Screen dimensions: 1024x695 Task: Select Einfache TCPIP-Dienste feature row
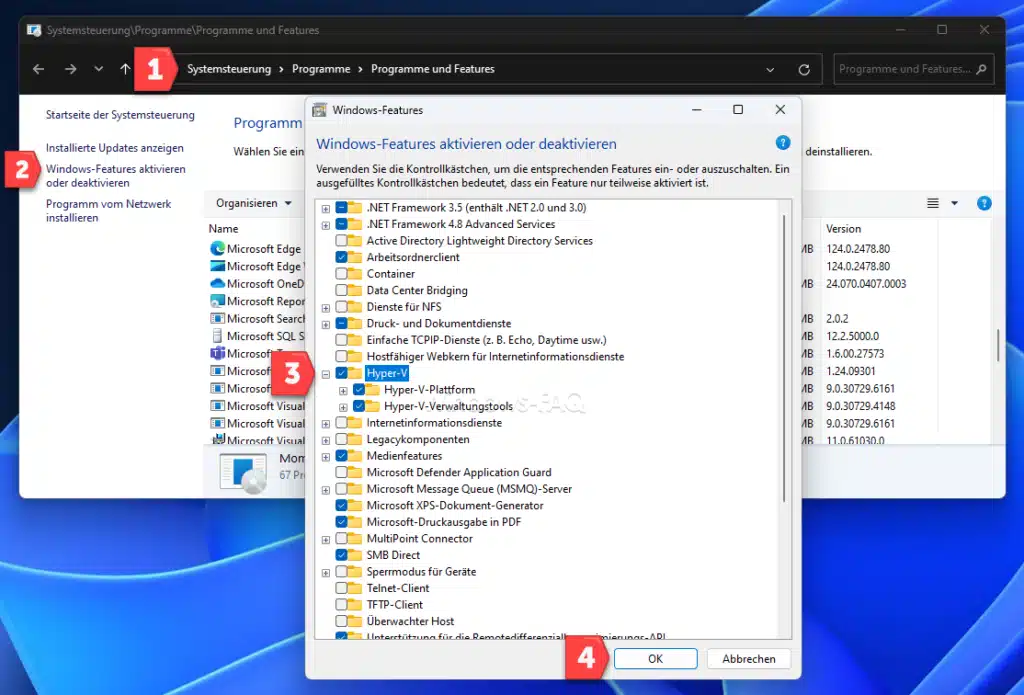[486, 340]
